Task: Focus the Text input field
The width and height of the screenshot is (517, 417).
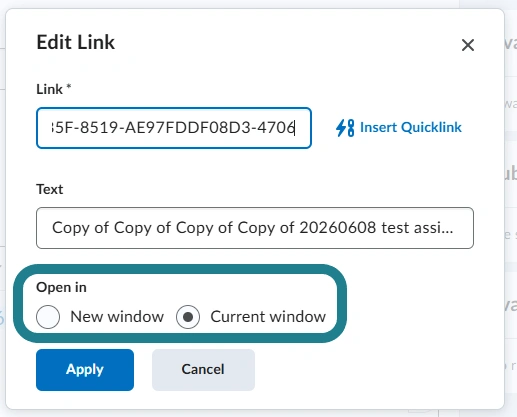Action: click(x=255, y=228)
